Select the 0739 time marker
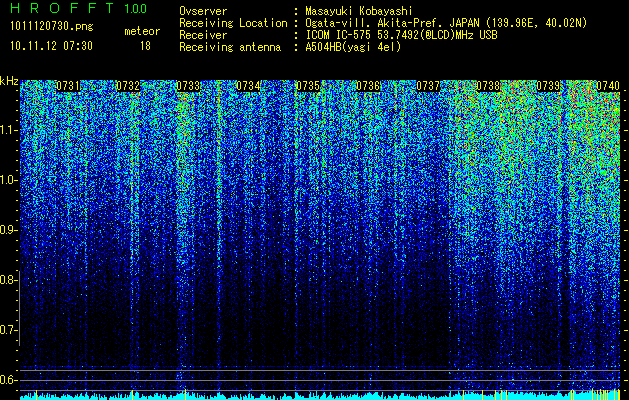This screenshot has width=629, height=400. (x=548, y=86)
